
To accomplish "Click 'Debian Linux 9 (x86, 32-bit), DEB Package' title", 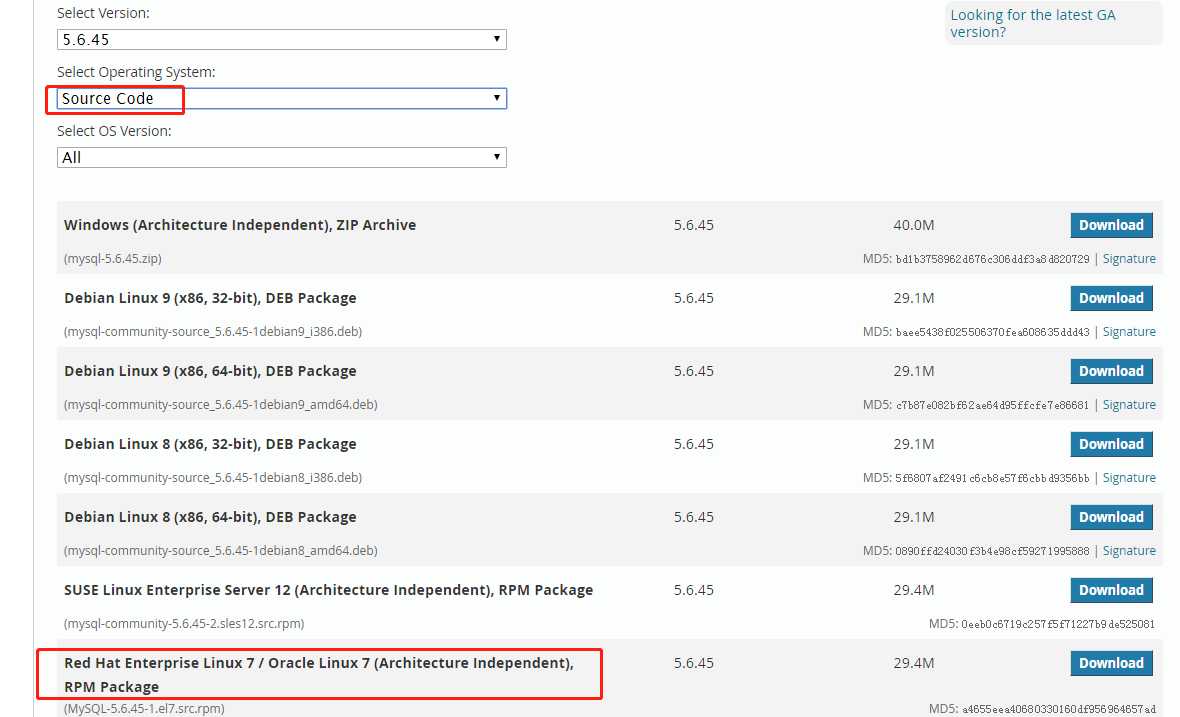I will coord(210,298).
